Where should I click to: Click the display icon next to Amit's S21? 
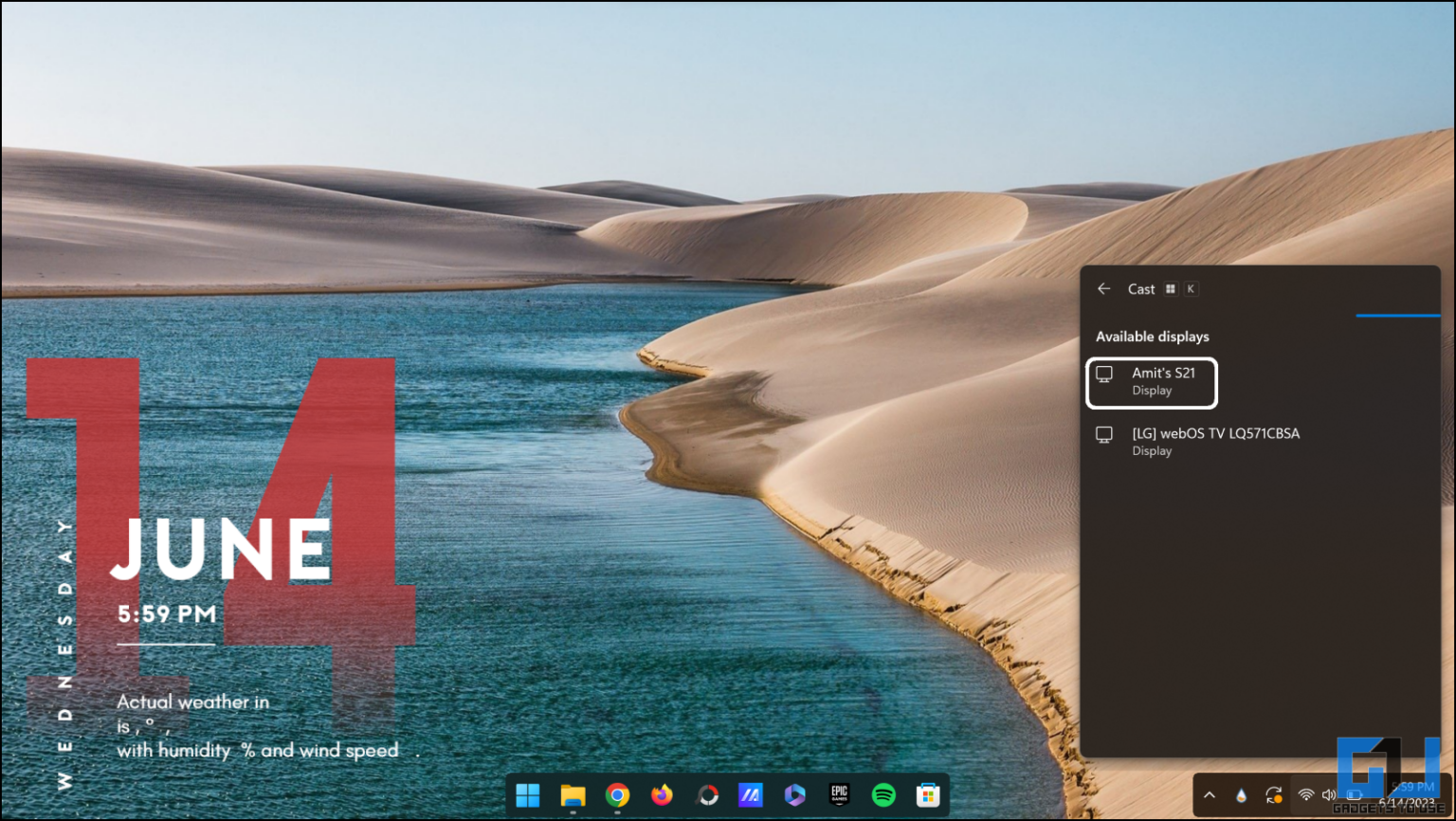1103,374
